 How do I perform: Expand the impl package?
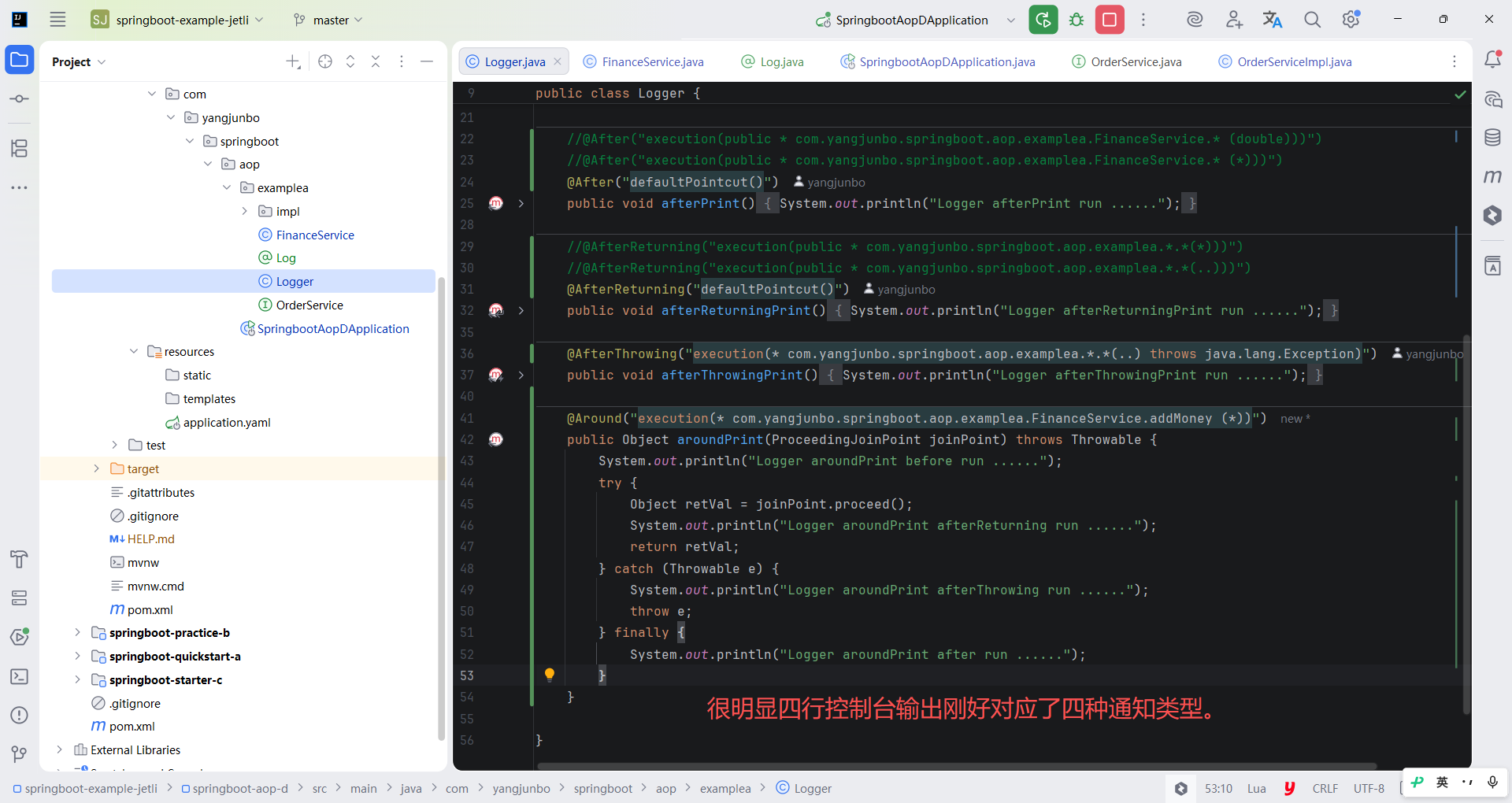click(x=245, y=211)
